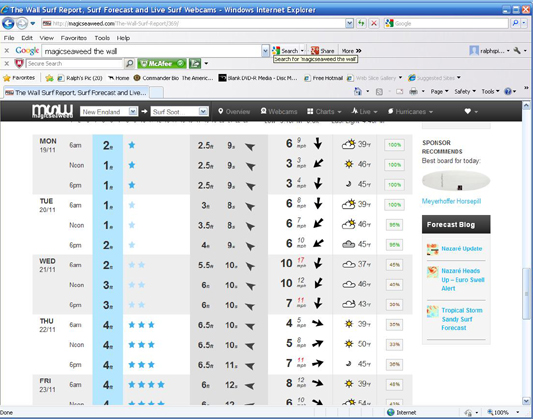Click the magicseaweed logo
Screen dimensions: 533x419
(x=52, y=111)
